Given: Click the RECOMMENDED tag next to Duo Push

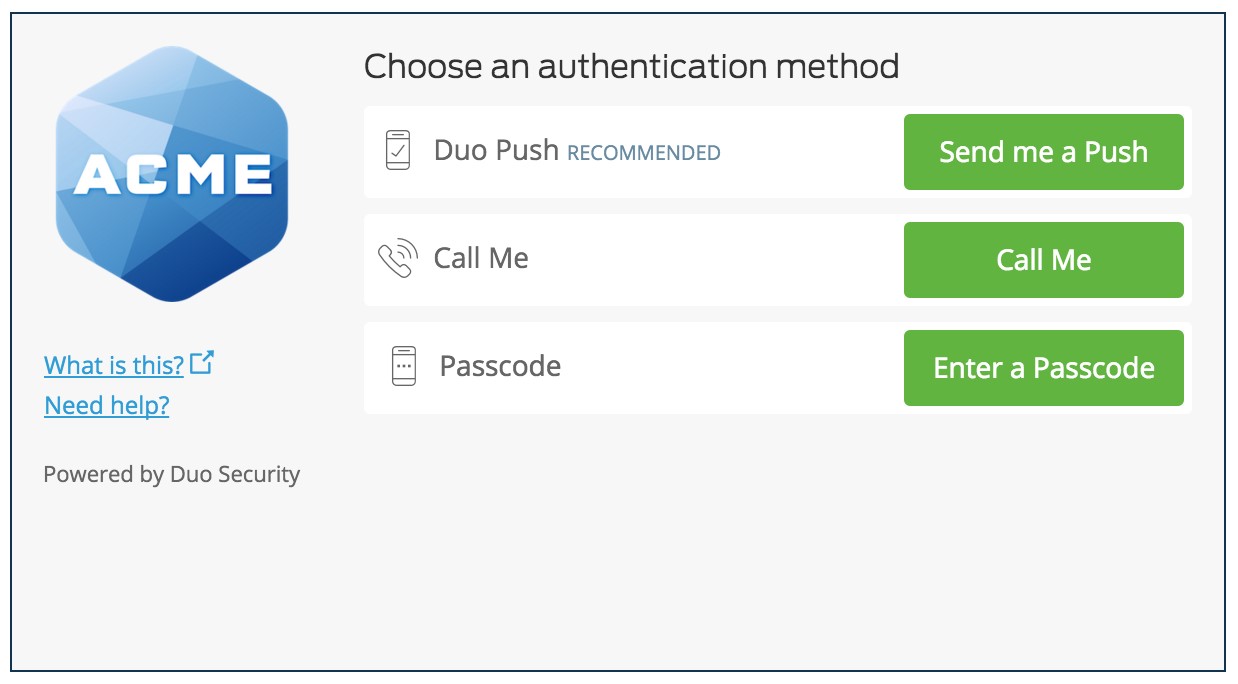Looking at the screenshot, I should (644, 153).
